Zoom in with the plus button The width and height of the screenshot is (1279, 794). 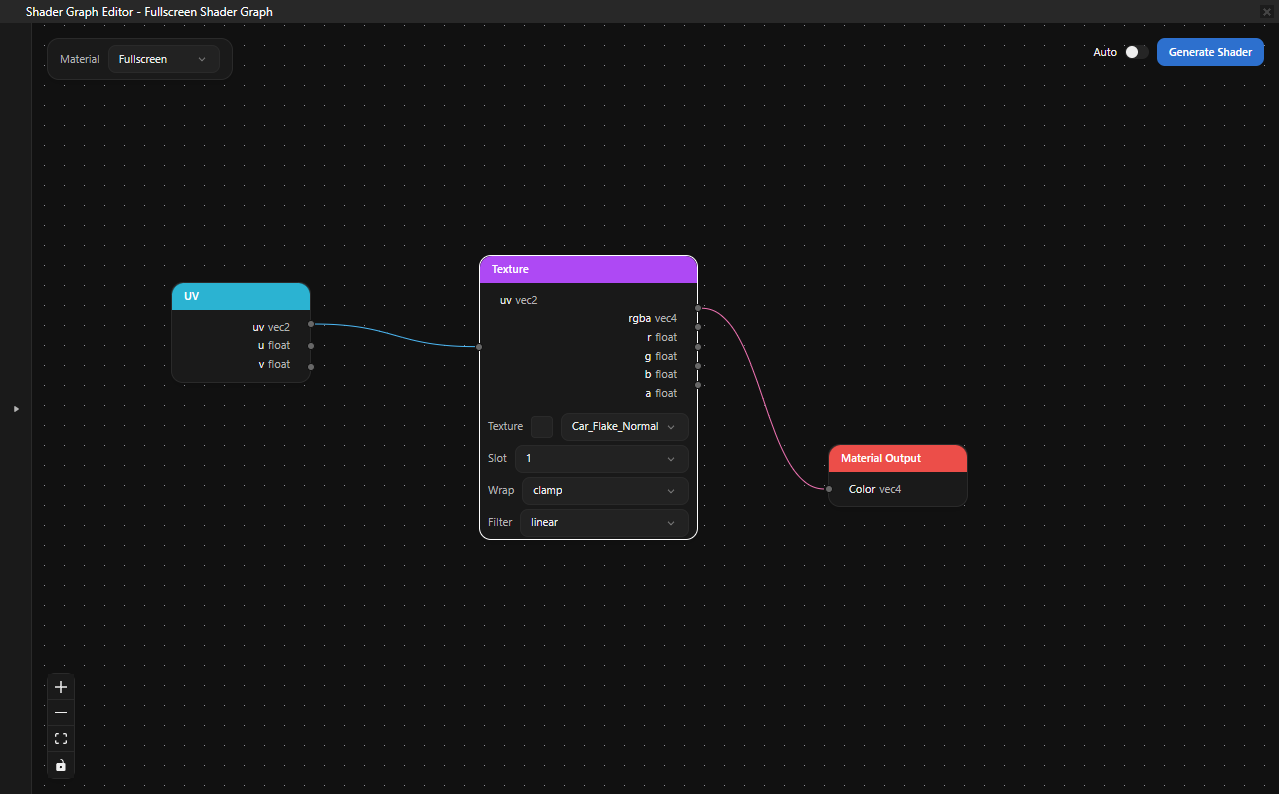click(61, 687)
